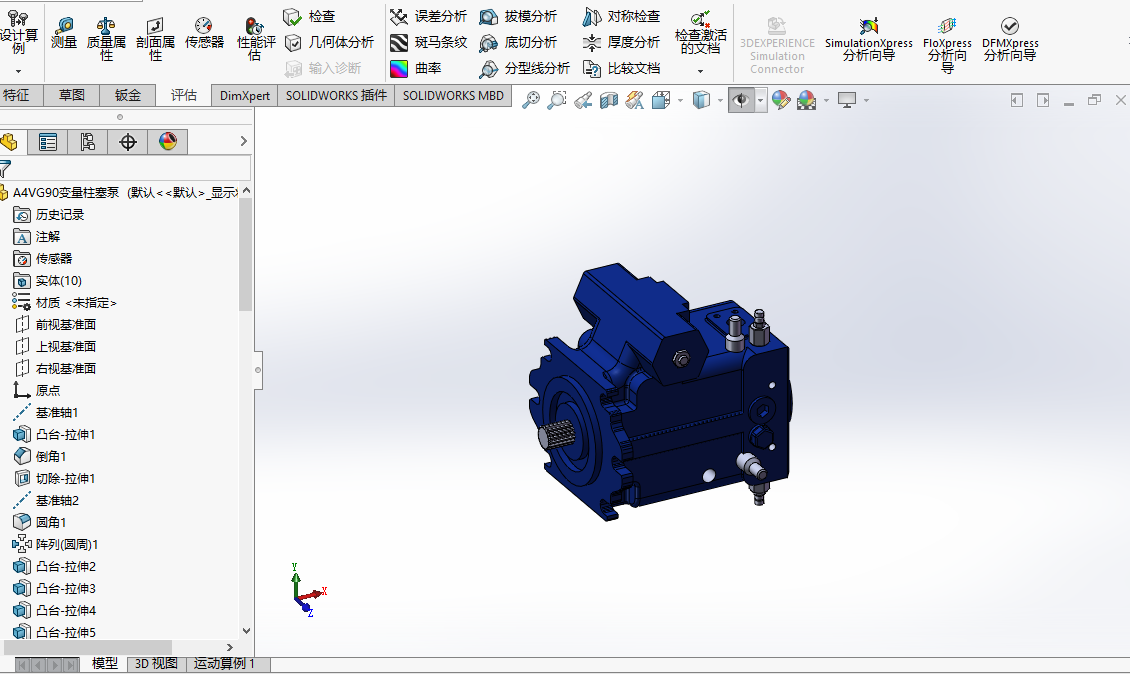Launch DFMXpress 分析向导
This screenshot has height=674, width=1130.
coord(1010,40)
